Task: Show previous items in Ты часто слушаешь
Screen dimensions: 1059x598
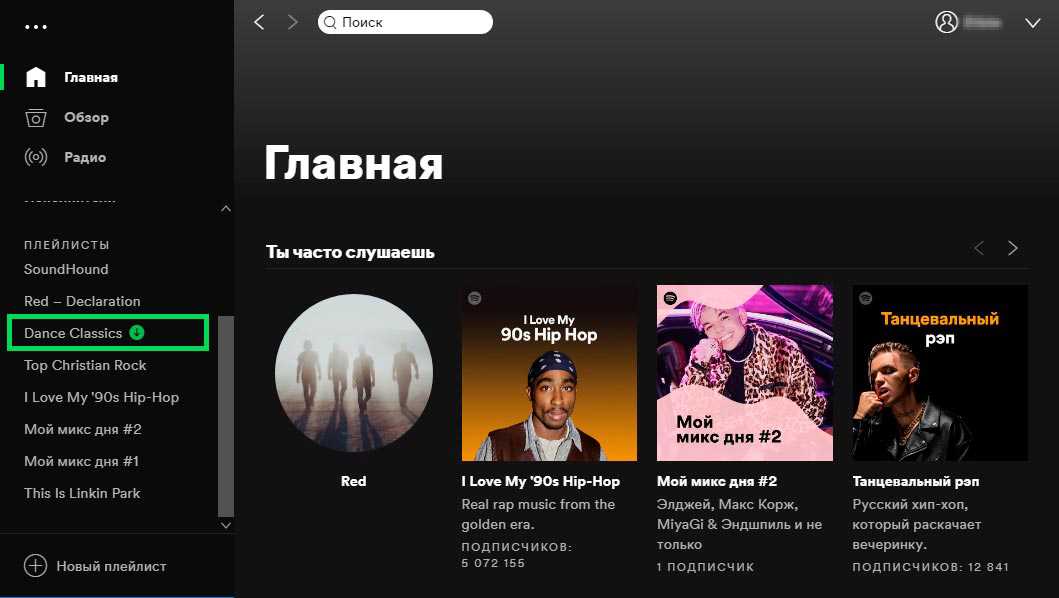Action: [979, 248]
